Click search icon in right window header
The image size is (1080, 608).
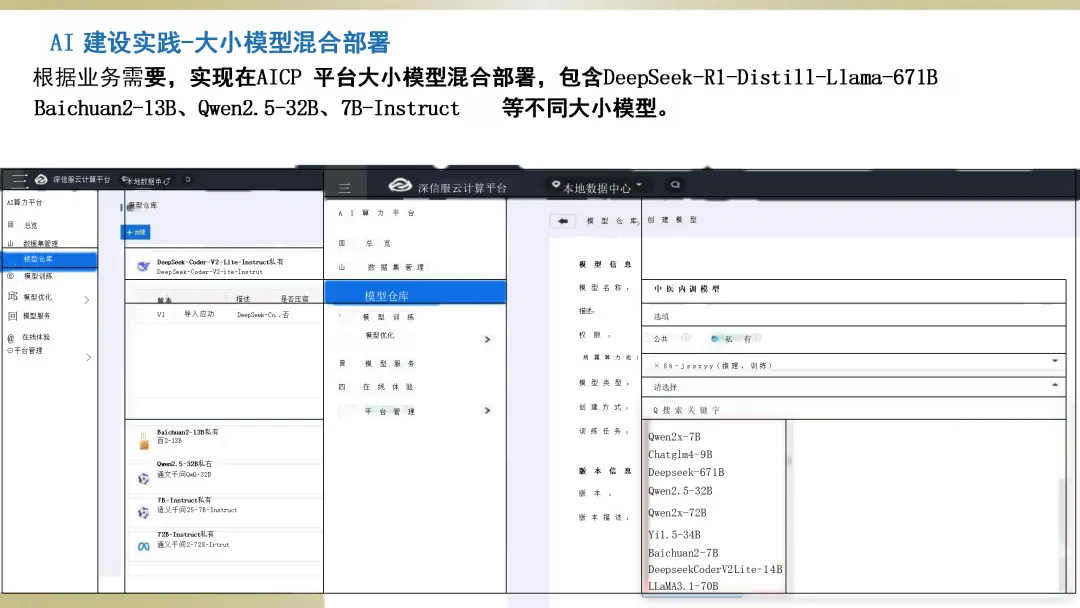[675, 185]
